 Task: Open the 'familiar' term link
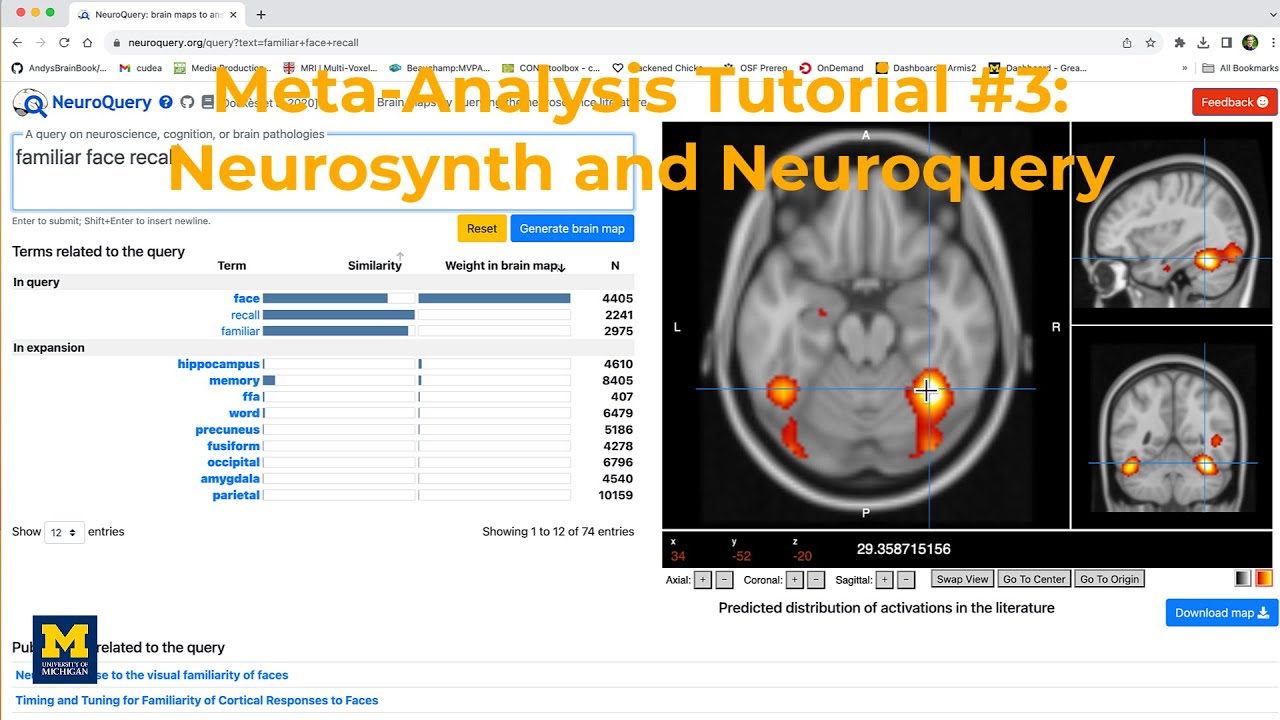pyautogui.click(x=240, y=331)
